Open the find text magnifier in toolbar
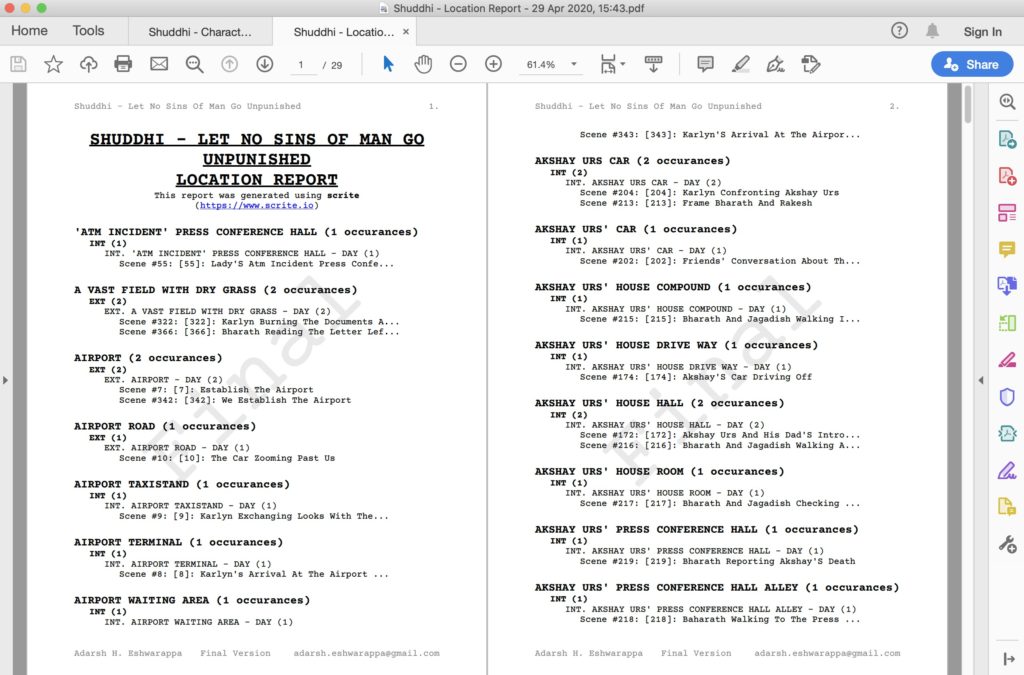Screen dimensions: 1024x675 point(194,64)
